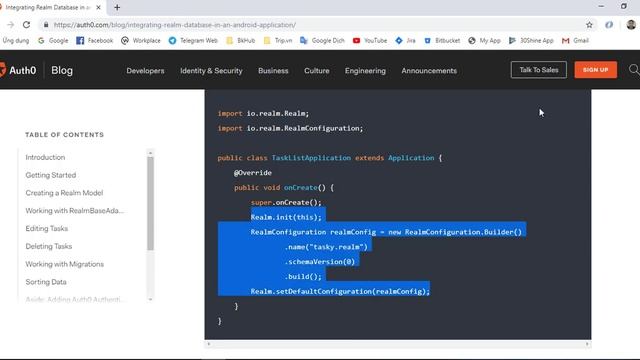Bookmark this page with the star icon

[x=589, y=25]
